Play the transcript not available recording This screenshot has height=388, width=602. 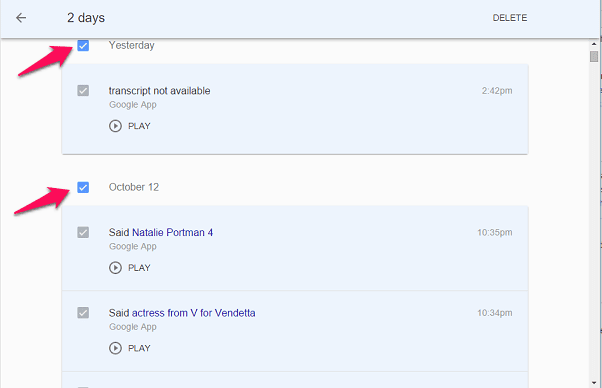(130, 126)
